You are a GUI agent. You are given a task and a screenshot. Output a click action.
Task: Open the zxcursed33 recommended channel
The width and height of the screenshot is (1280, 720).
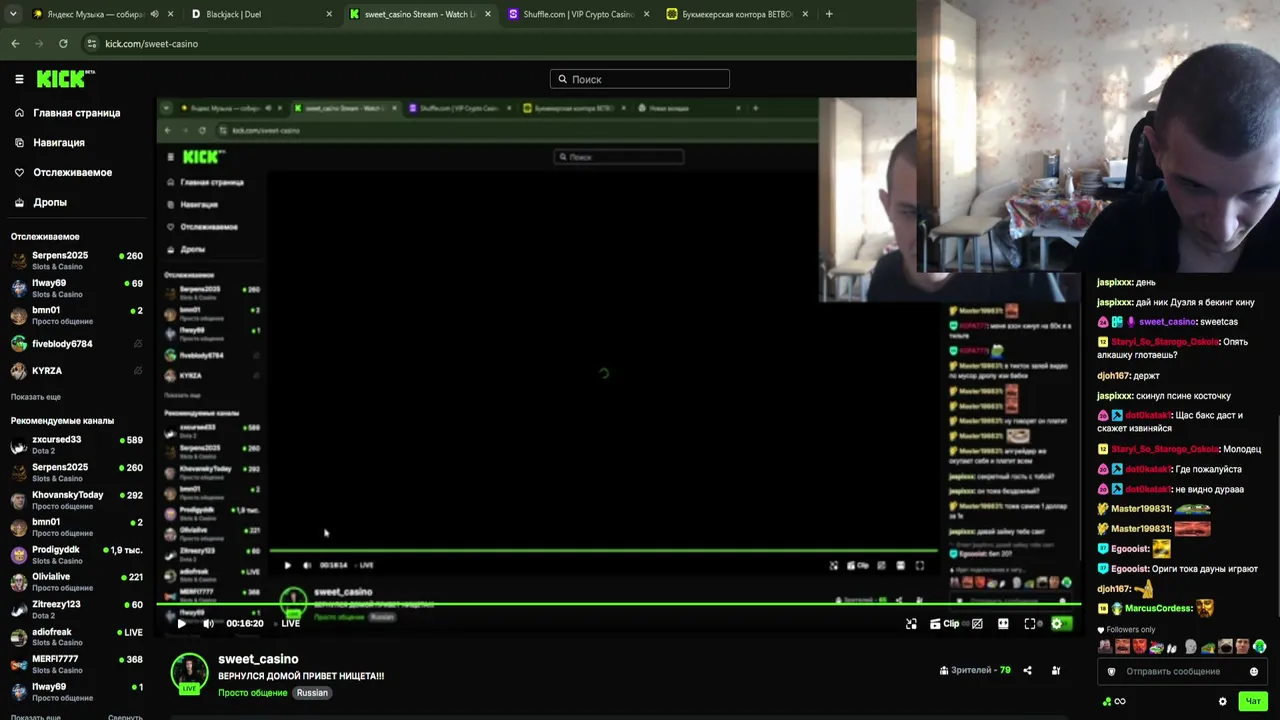[76, 445]
